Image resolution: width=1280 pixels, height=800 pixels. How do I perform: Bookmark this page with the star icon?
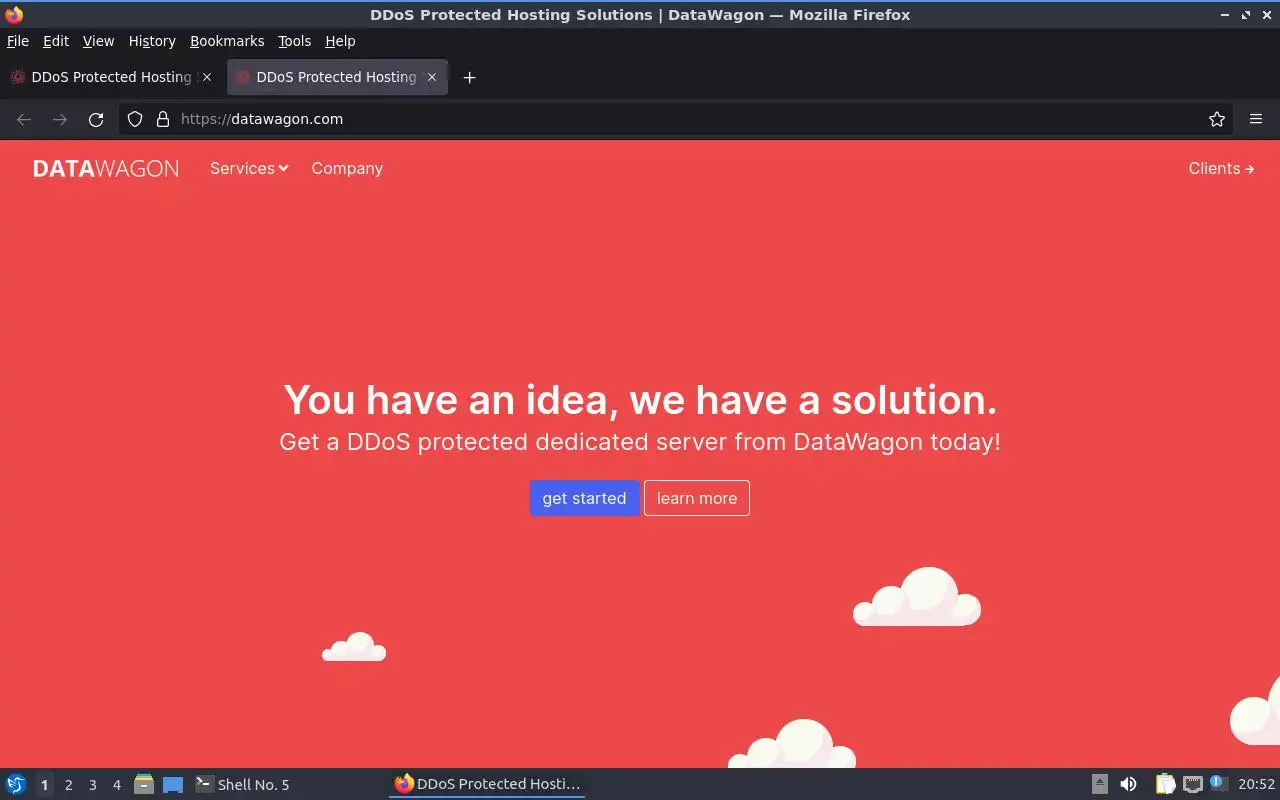tap(1217, 119)
